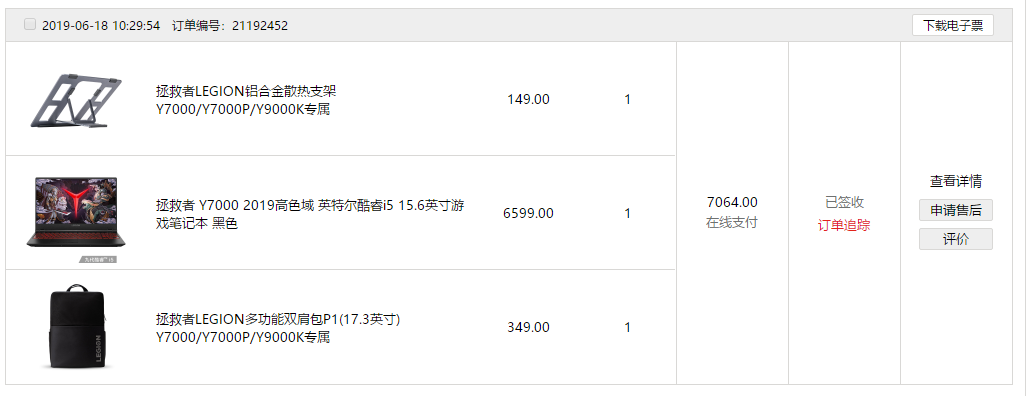
Task: Click the 下载电子票 button
Action: (952, 26)
